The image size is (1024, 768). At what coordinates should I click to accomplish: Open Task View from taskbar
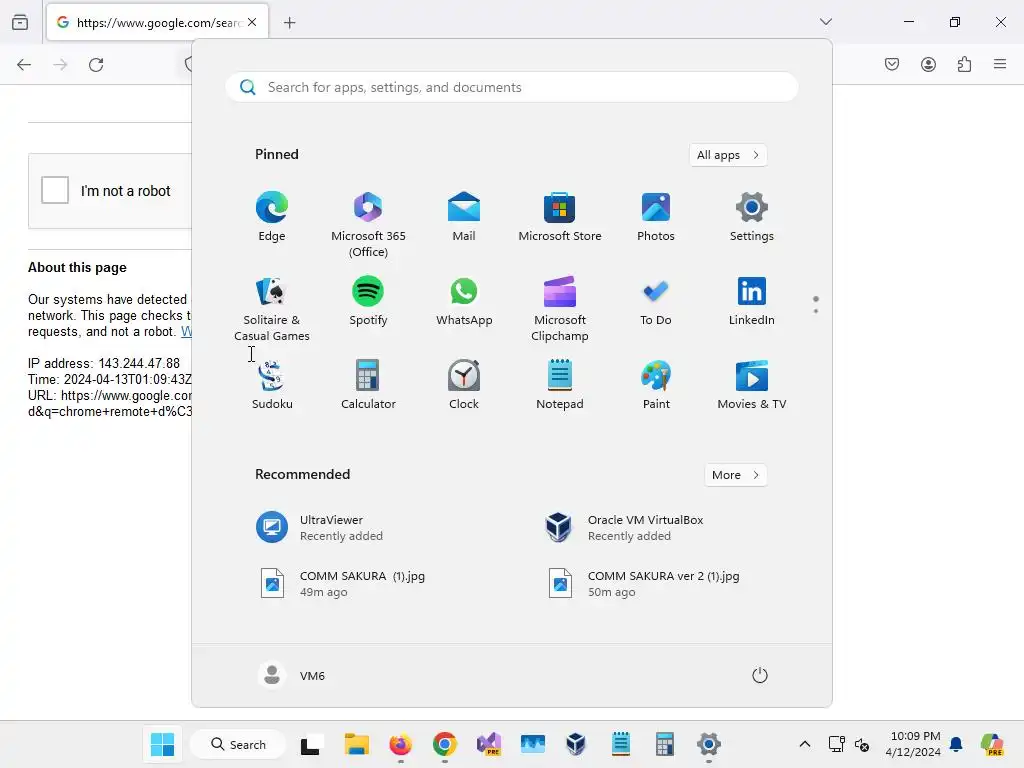tap(310, 744)
